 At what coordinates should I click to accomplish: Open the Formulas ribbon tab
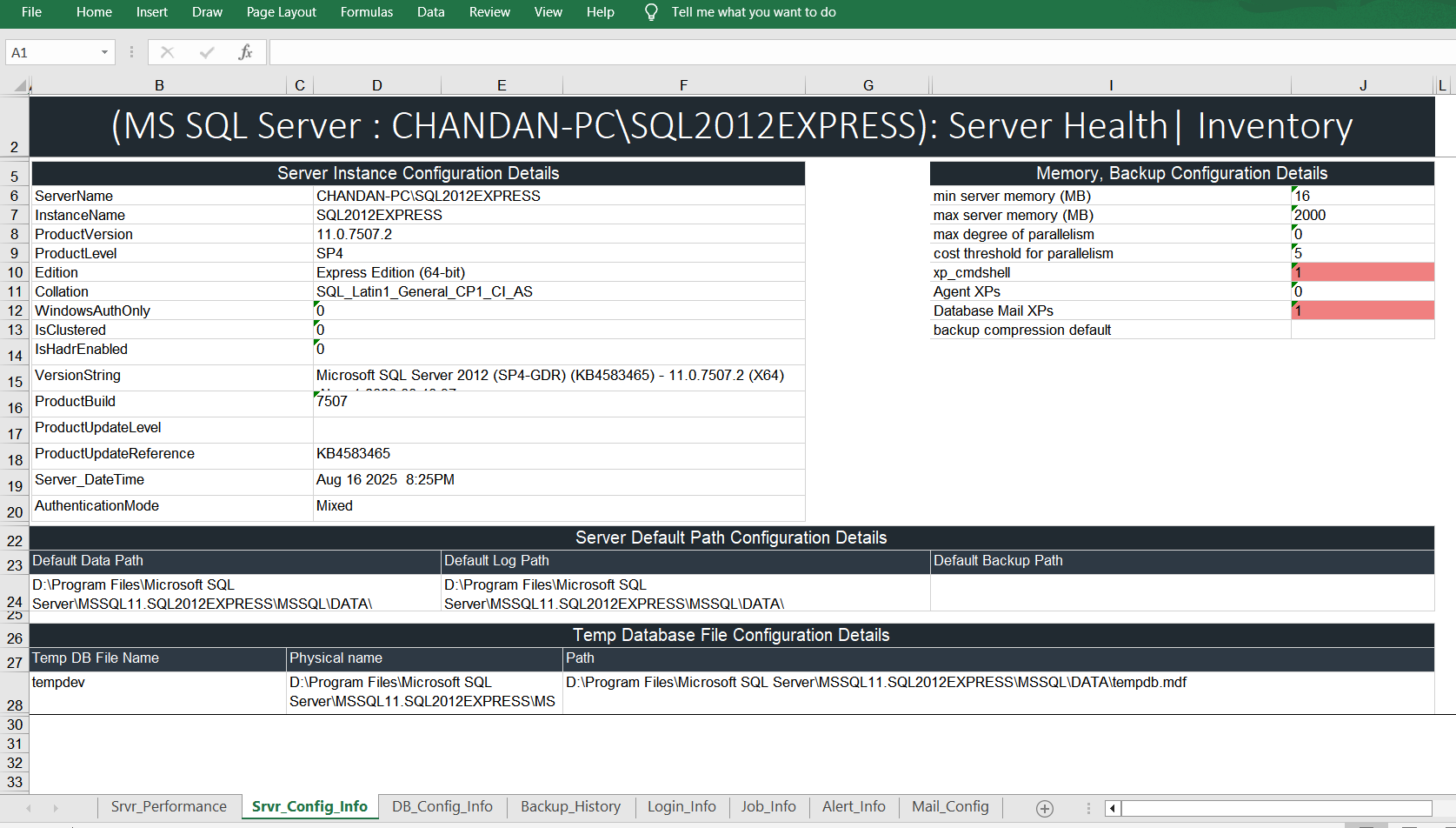(x=366, y=12)
